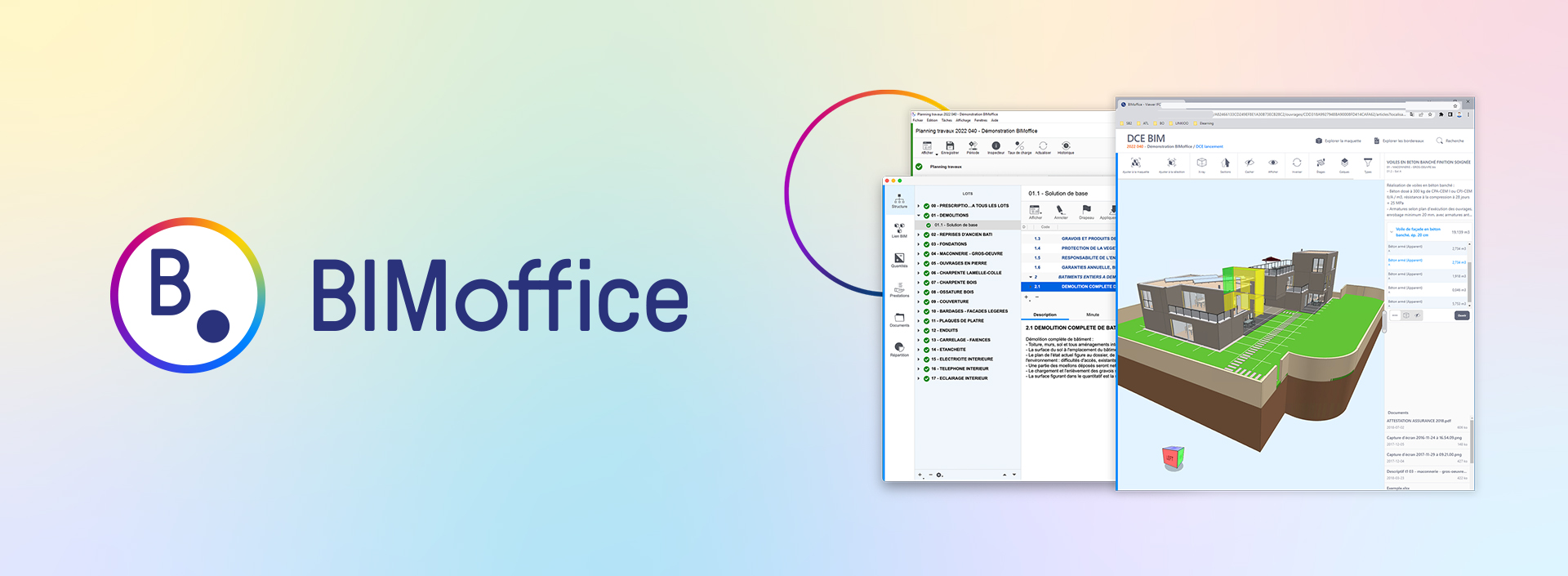Follow the DCE lancement breadcrumb link
The width and height of the screenshot is (1568, 576).
coord(1209,147)
